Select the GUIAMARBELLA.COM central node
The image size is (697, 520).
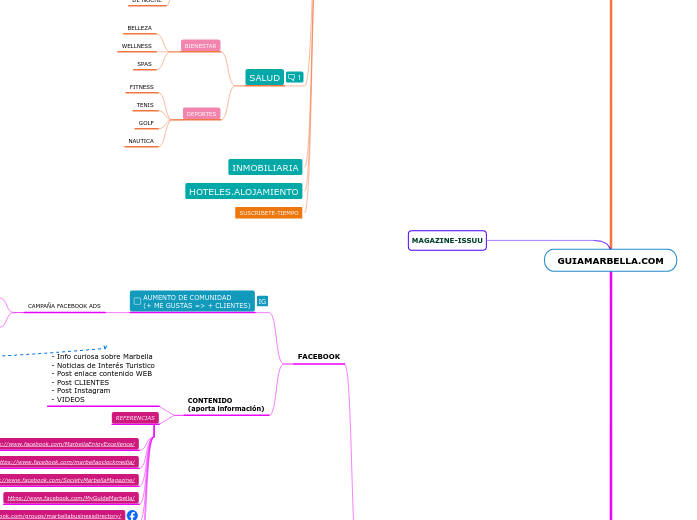610,260
